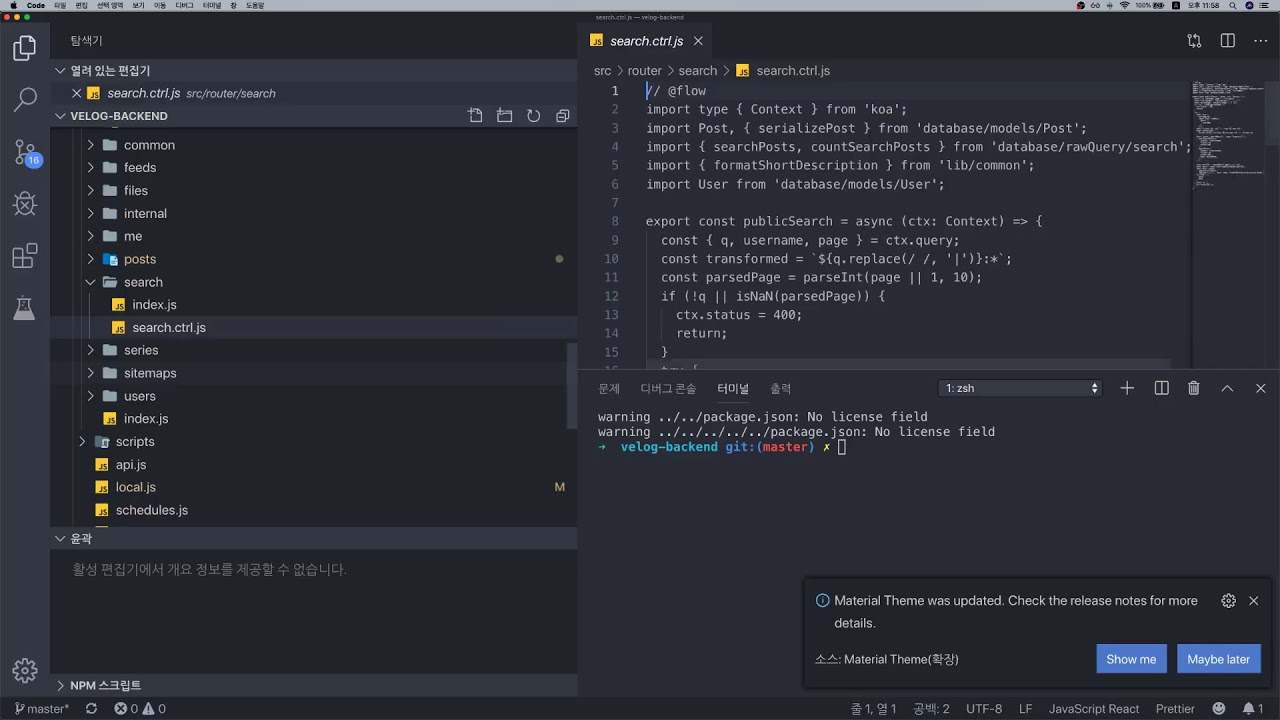
Task: Add a new terminal
Action: pos(1127,388)
